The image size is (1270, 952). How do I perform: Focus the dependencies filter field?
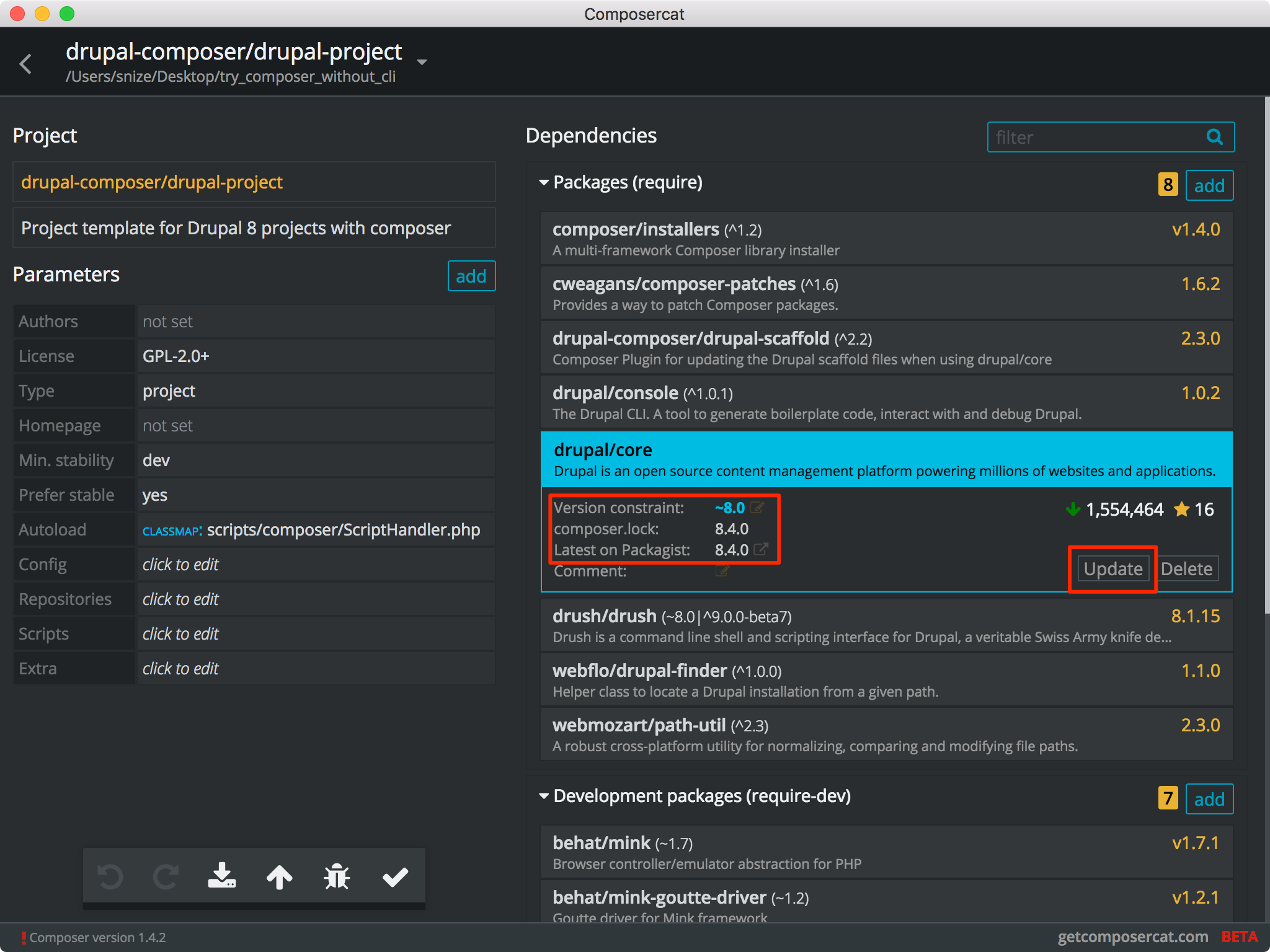[x=1110, y=137]
